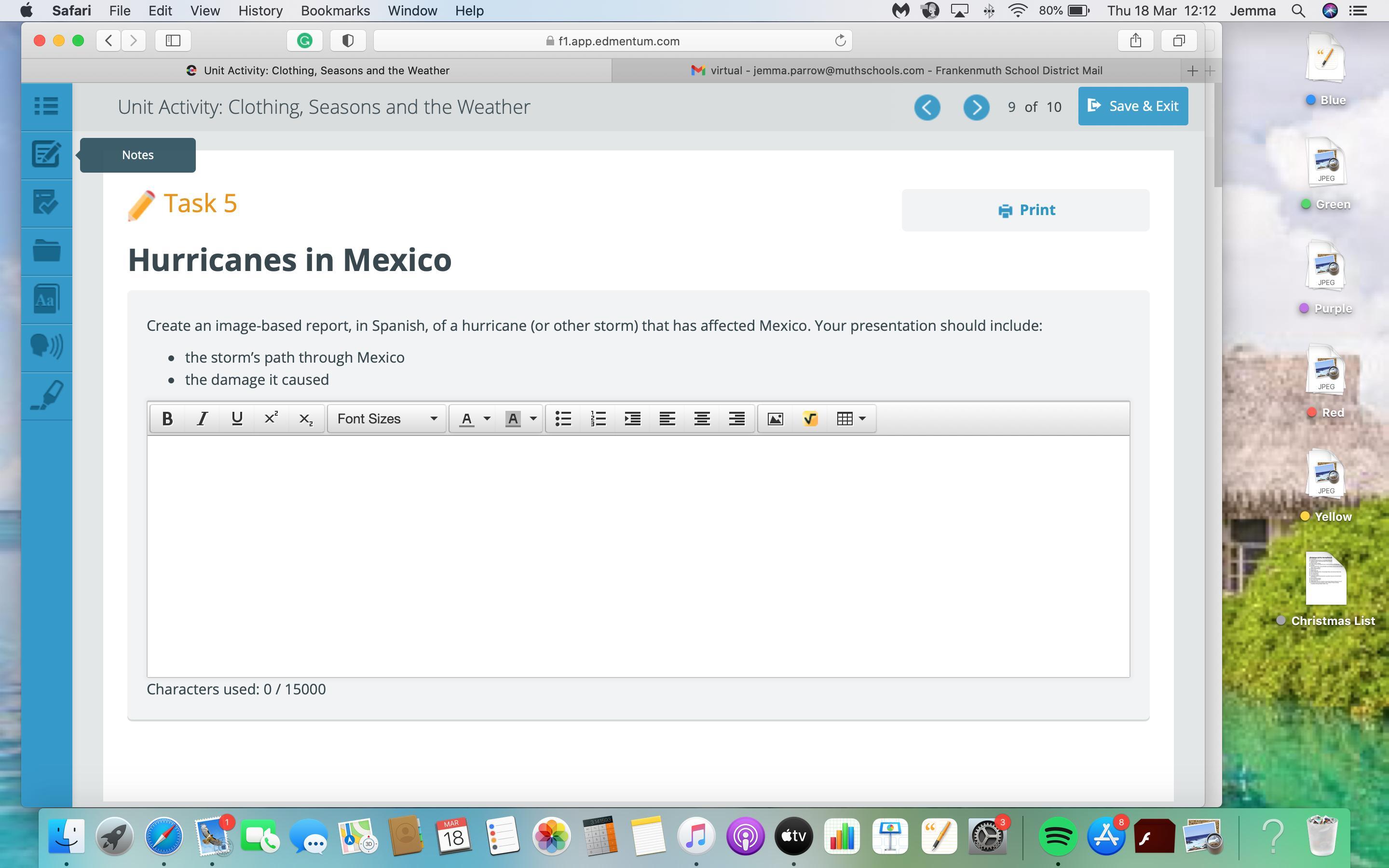The height and width of the screenshot is (868, 1389).
Task: Switch to the Frankenmuth School District Mail tab
Action: coord(898,70)
